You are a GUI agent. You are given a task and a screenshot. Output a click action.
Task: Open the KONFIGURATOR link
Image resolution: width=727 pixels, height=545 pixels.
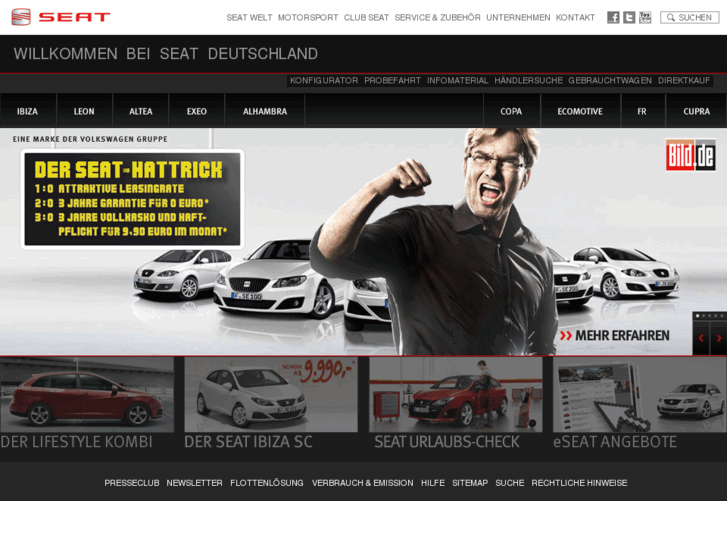(324, 81)
